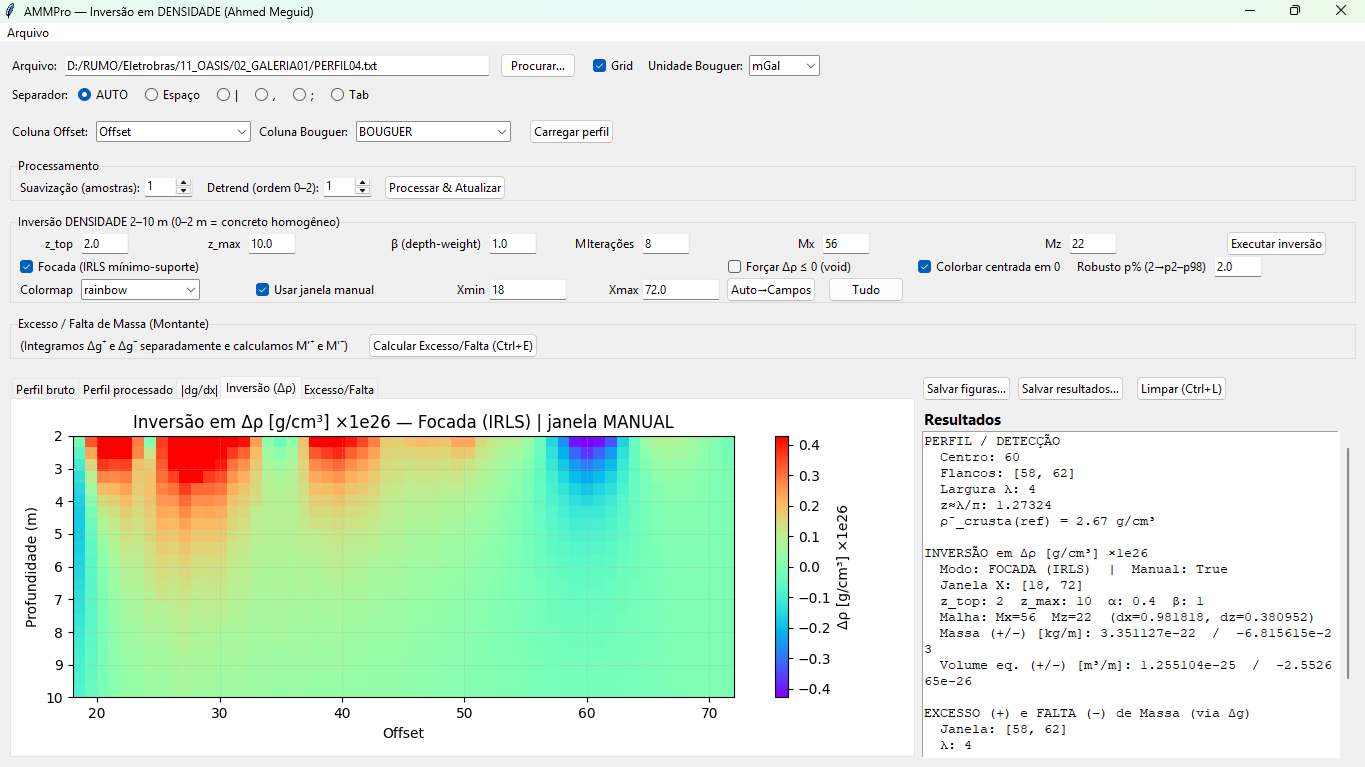
Task: Click Executar inversão button
Action: 1276,243
